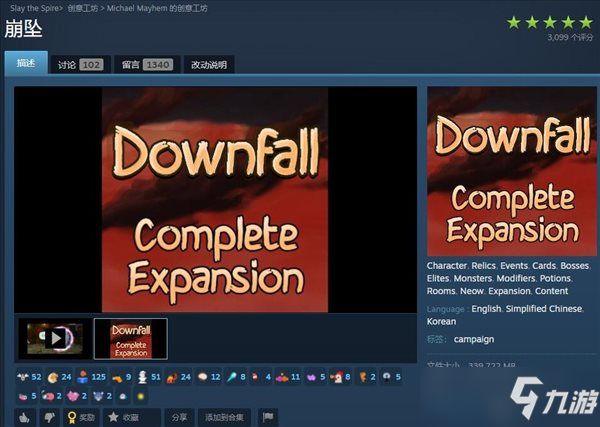Click the Relics tag link

coord(483,266)
